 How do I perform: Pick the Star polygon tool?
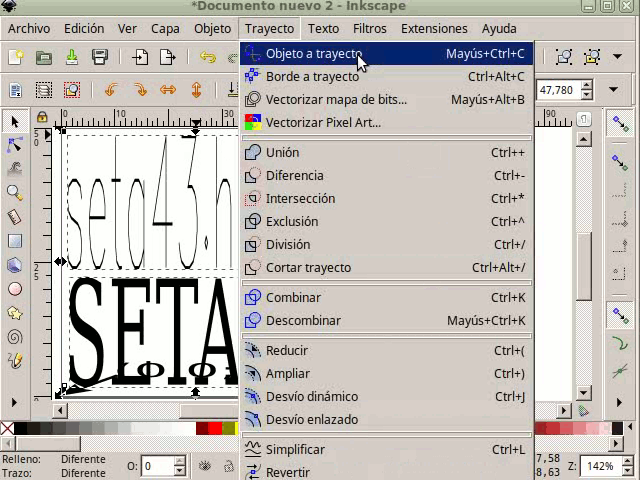15,313
